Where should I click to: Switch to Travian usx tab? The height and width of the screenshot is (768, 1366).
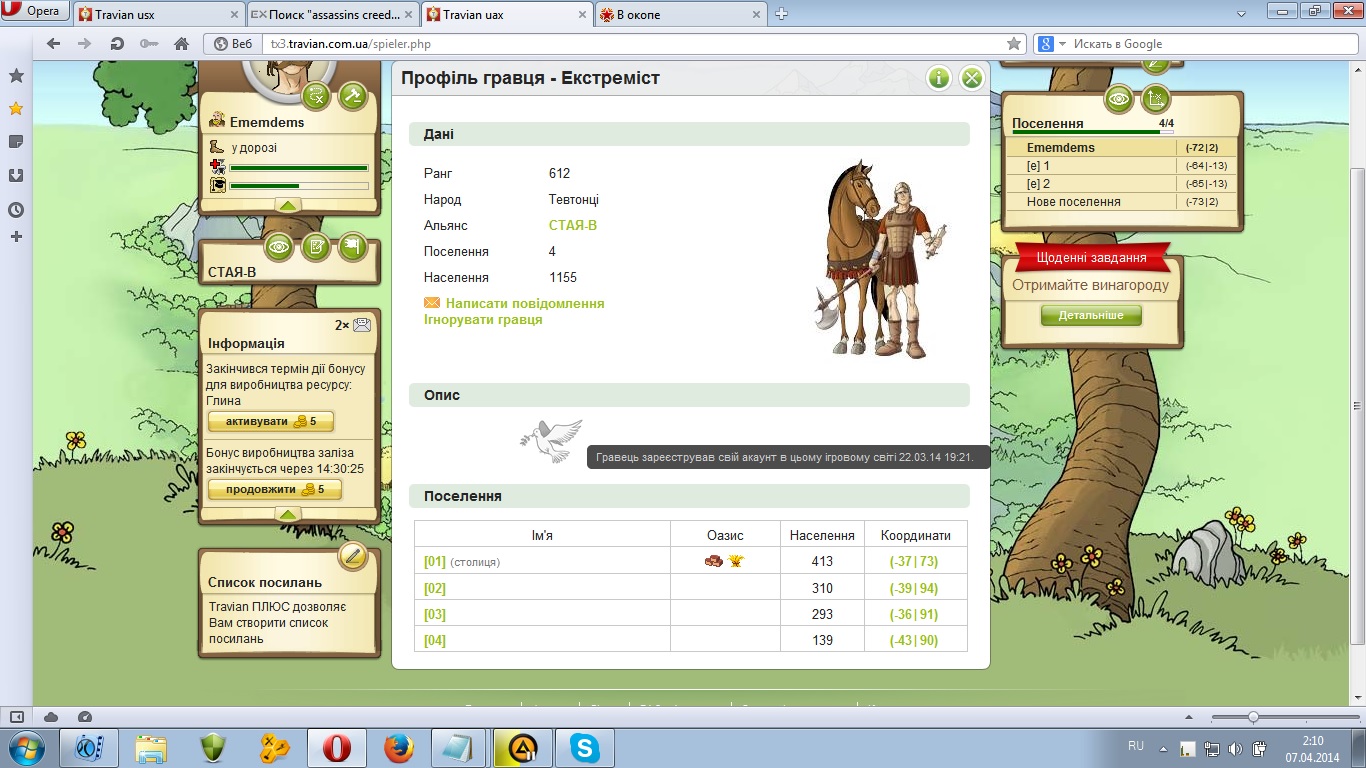[158, 15]
